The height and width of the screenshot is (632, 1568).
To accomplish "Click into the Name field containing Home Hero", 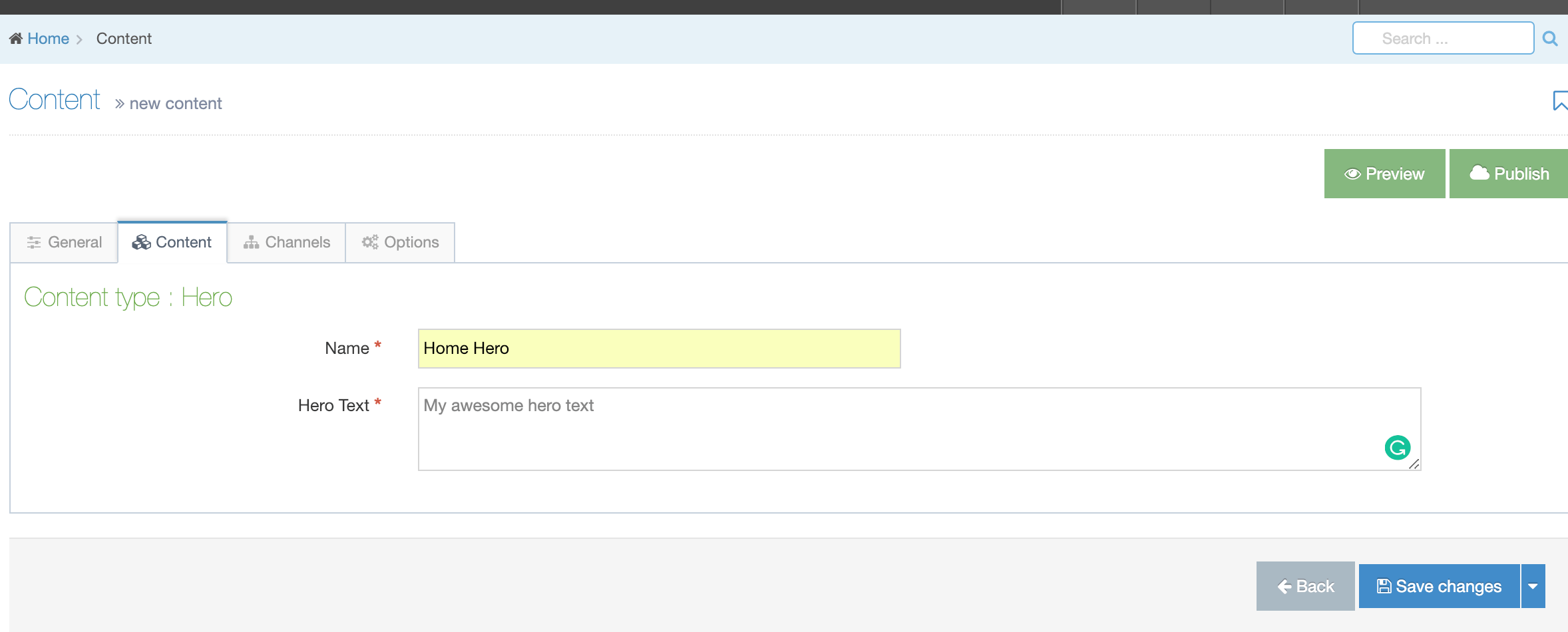I will click(x=659, y=349).
